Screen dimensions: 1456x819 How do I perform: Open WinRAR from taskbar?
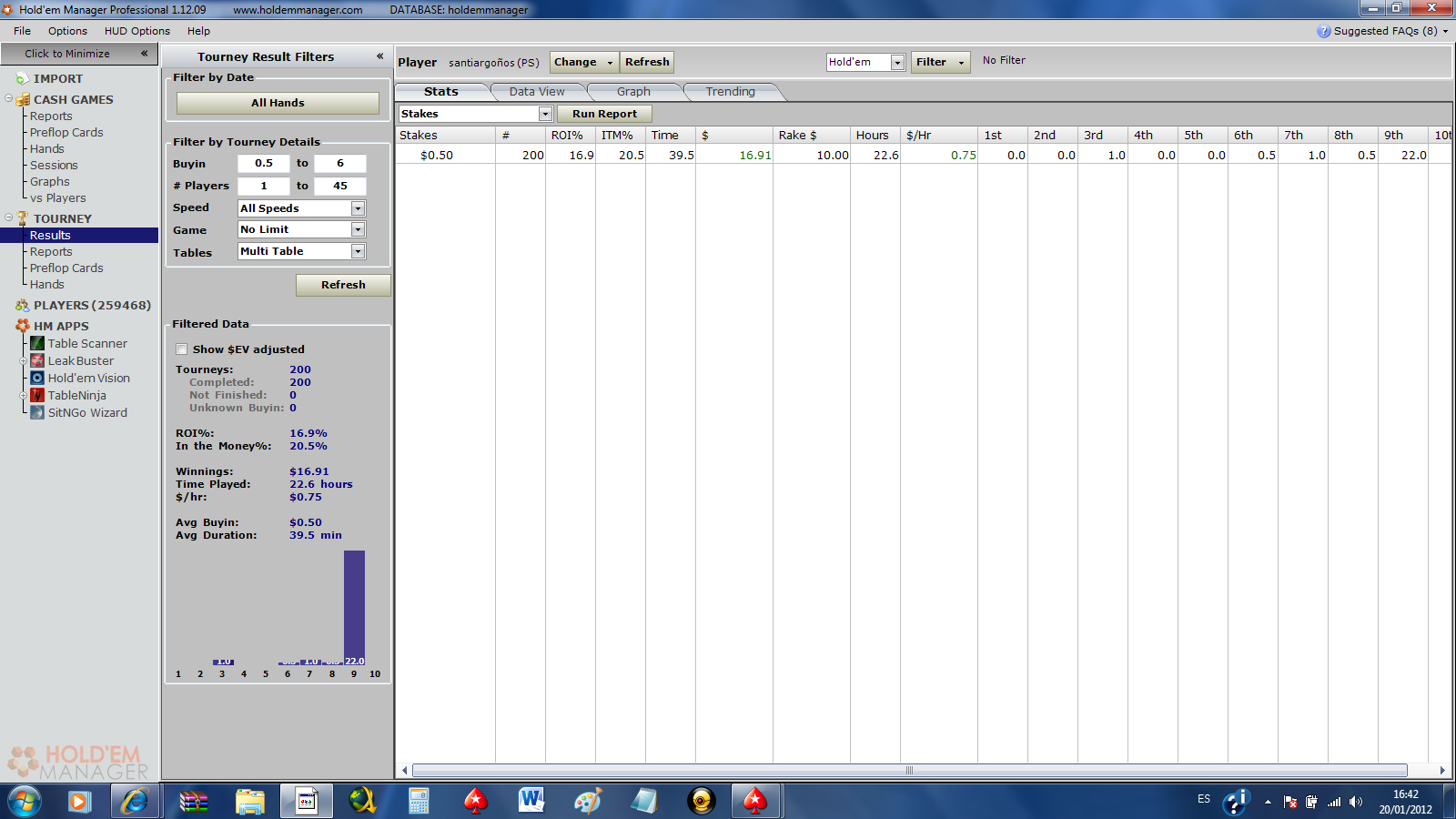[193, 802]
